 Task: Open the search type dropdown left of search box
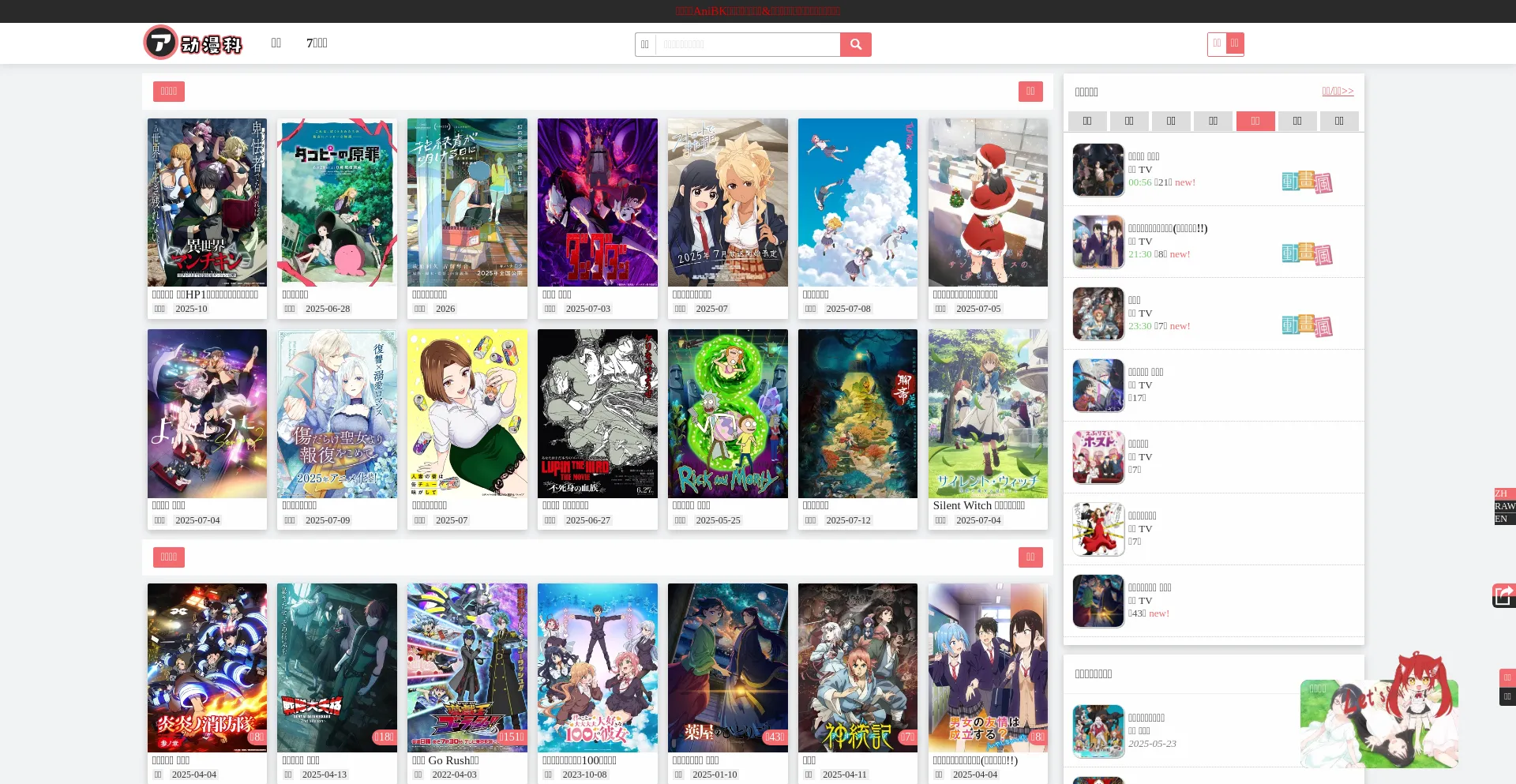[645, 45]
